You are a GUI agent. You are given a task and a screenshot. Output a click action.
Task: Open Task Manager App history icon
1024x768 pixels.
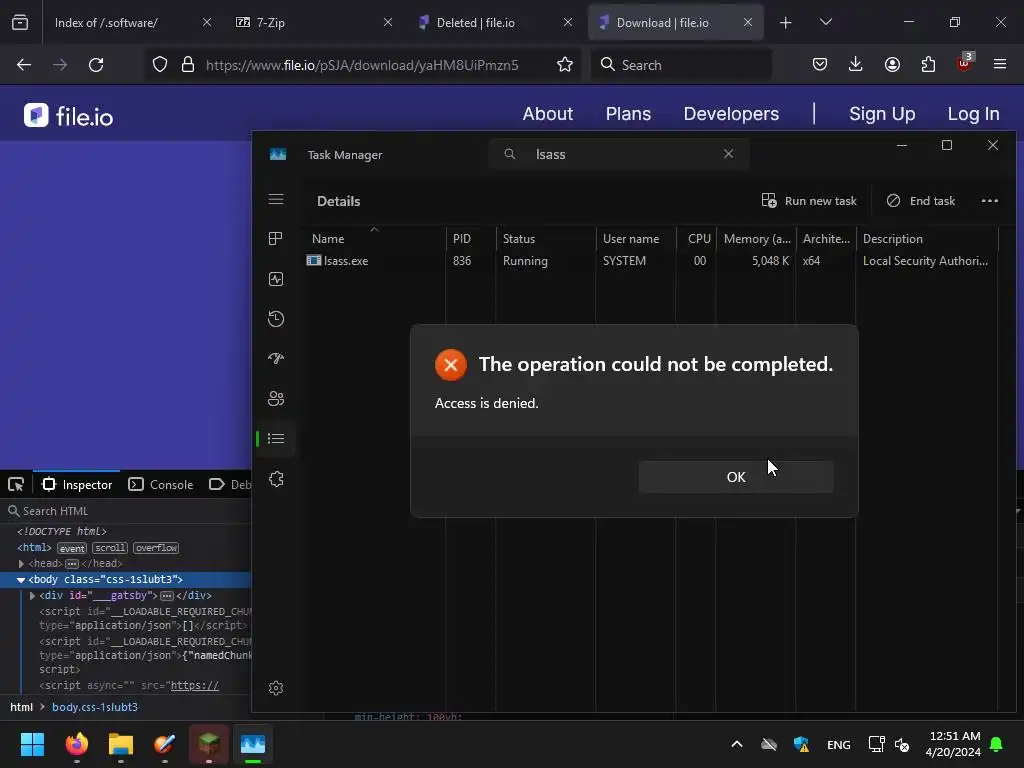click(x=276, y=319)
